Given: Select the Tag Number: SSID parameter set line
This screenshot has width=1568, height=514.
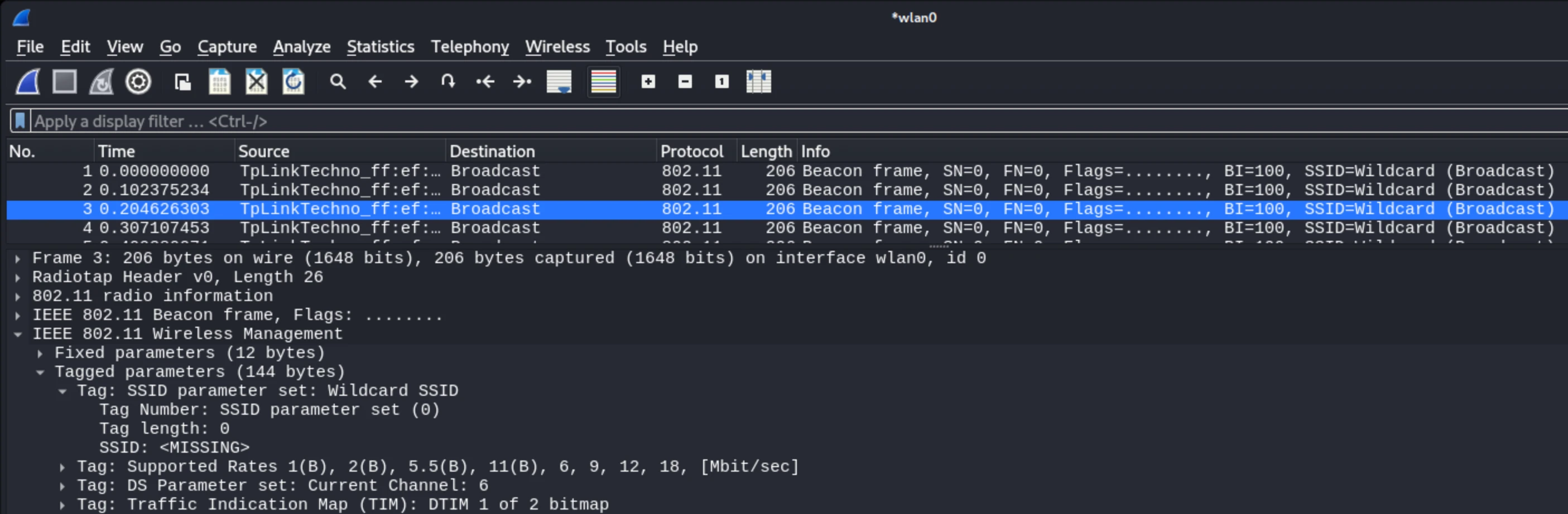Looking at the screenshot, I should (270, 410).
